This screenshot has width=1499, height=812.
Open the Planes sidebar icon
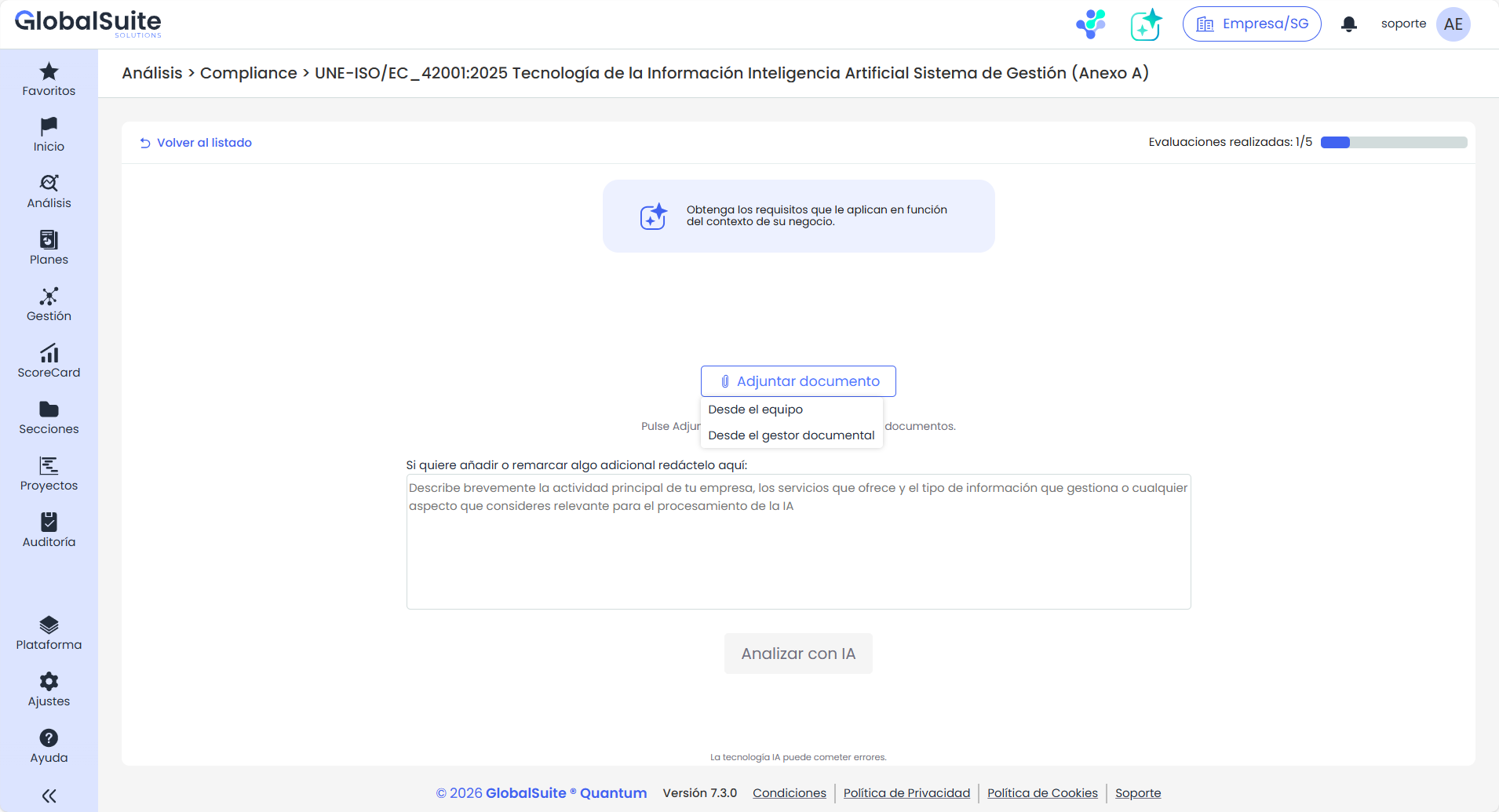[x=49, y=240]
